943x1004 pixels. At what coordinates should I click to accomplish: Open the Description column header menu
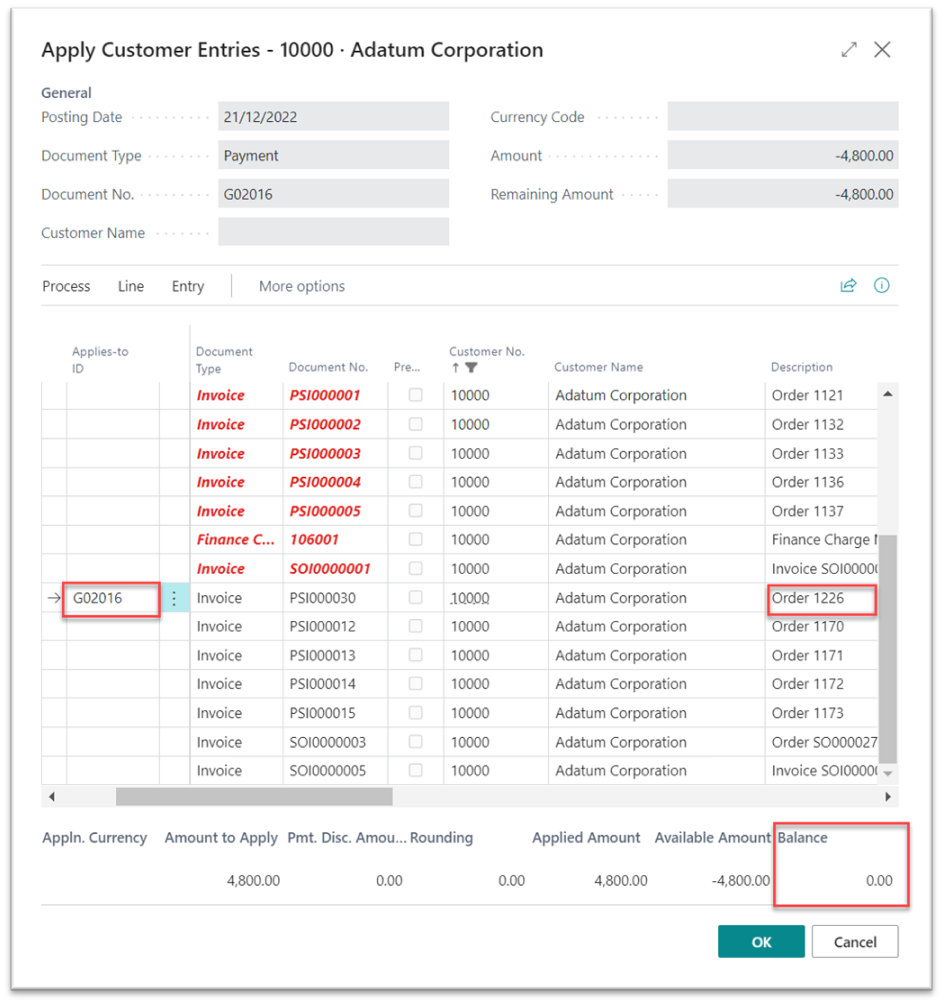coord(801,367)
